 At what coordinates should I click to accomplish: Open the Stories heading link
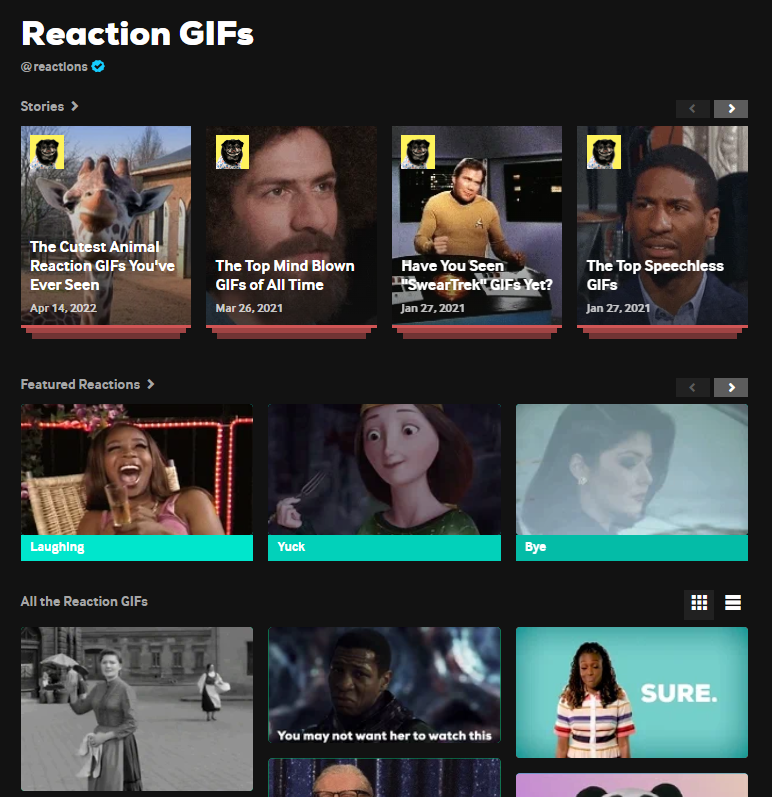42,106
